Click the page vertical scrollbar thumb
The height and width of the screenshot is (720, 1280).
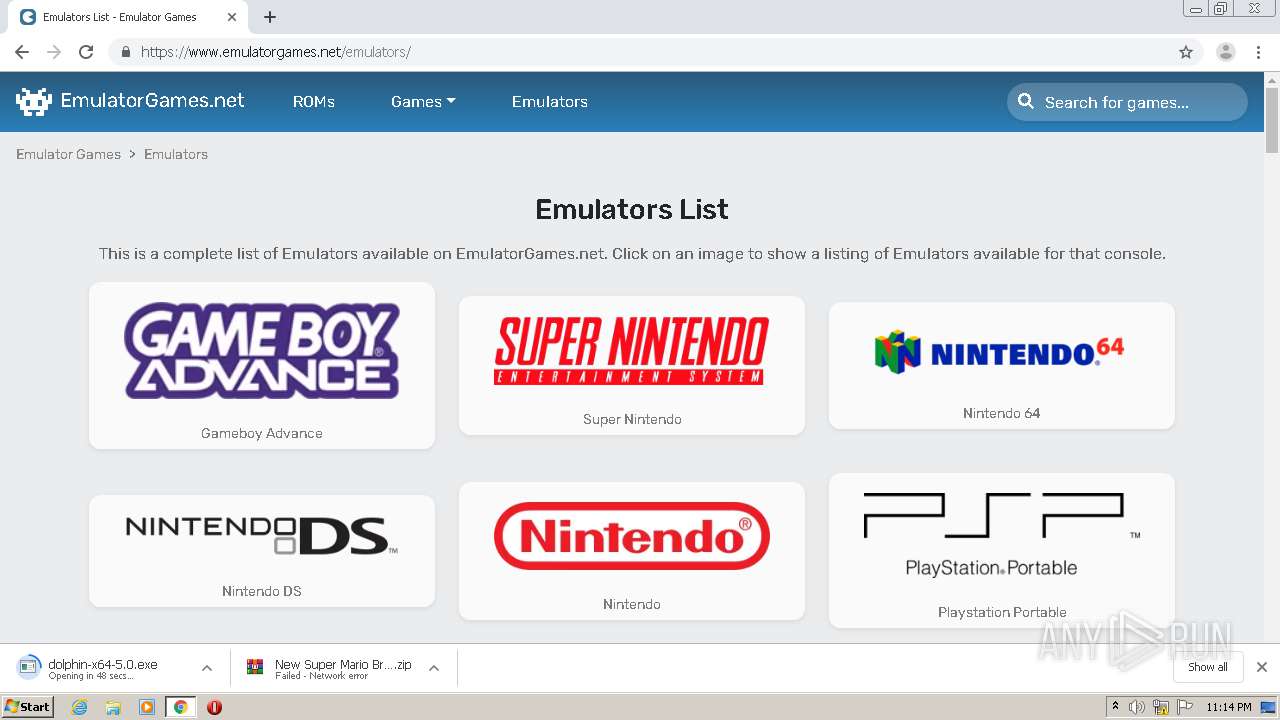point(1272,120)
